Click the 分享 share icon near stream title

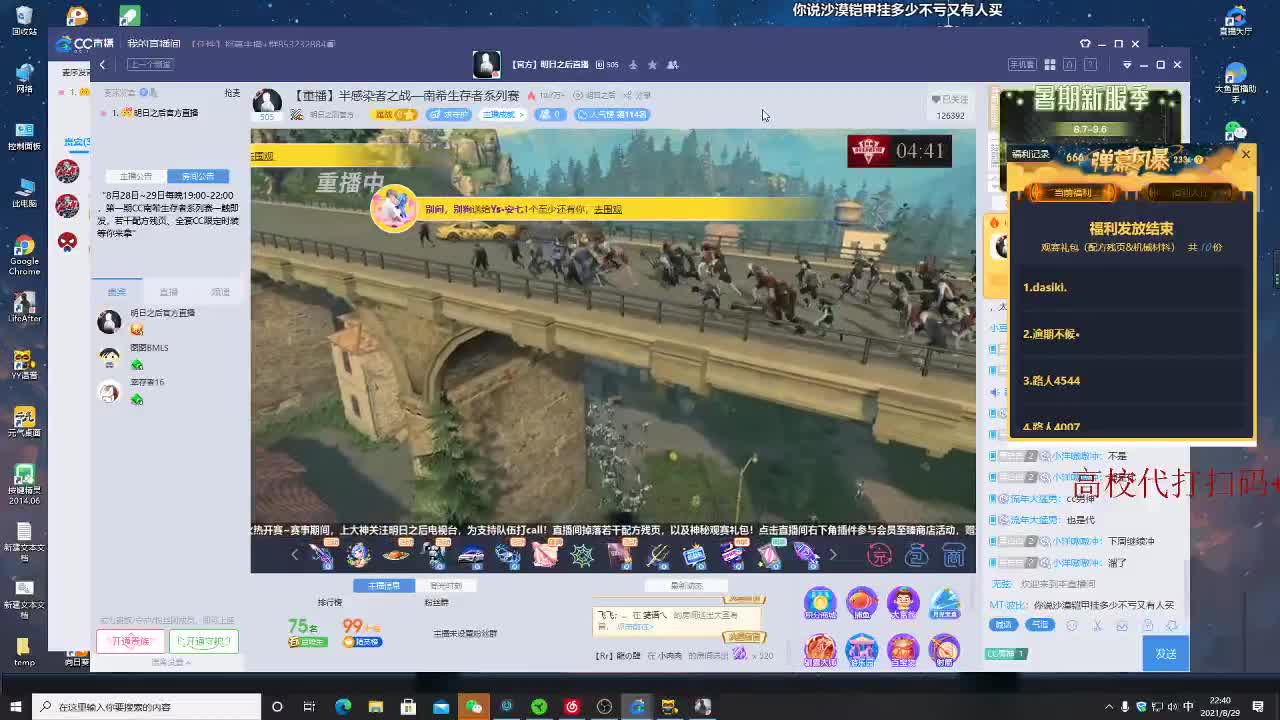tap(637, 95)
